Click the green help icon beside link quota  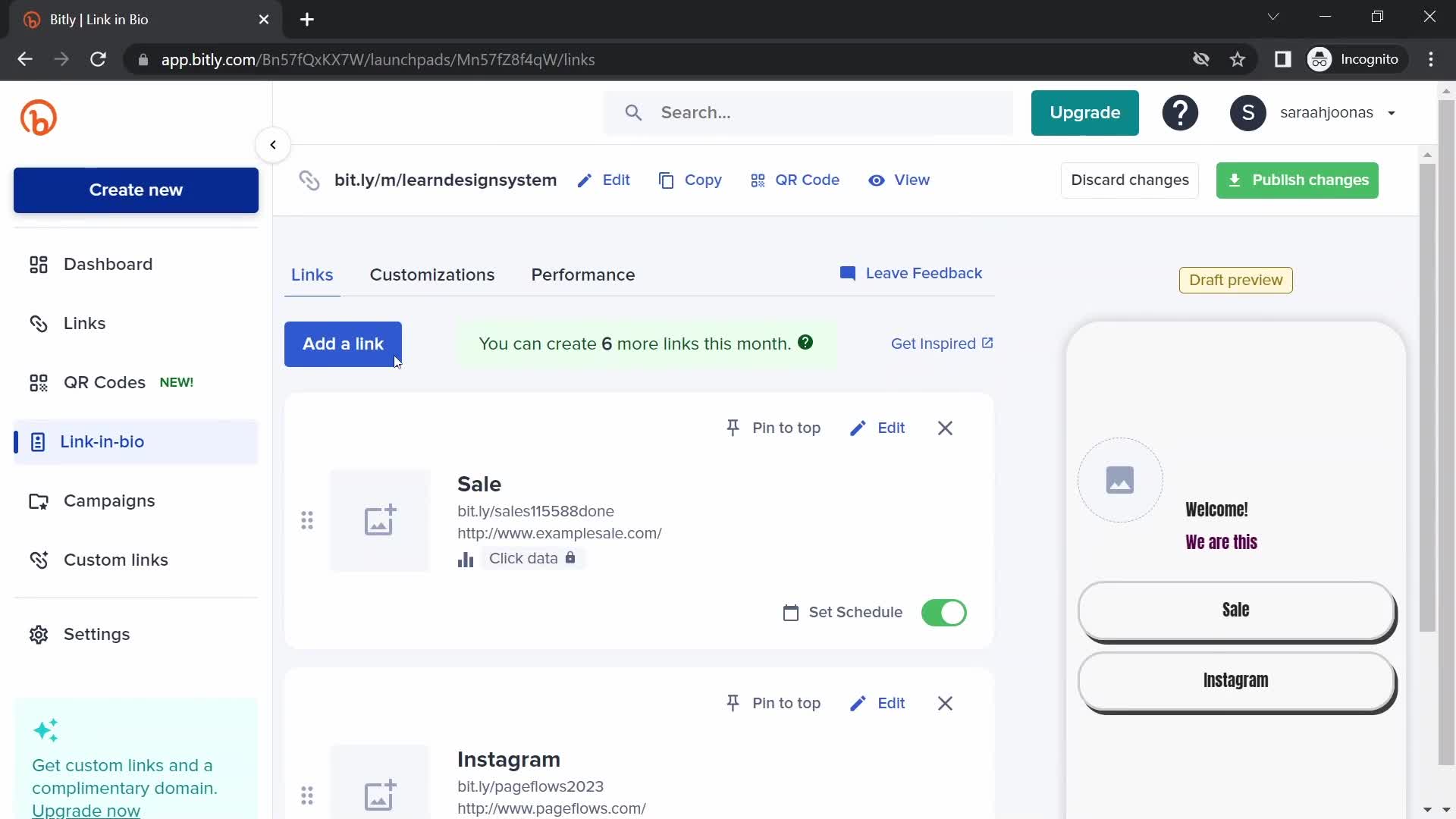point(805,343)
